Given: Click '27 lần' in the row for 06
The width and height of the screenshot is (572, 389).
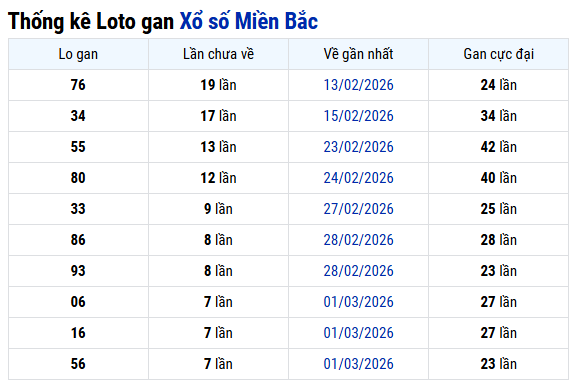Looking at the screenshot, I should click(x=499, y=302).
